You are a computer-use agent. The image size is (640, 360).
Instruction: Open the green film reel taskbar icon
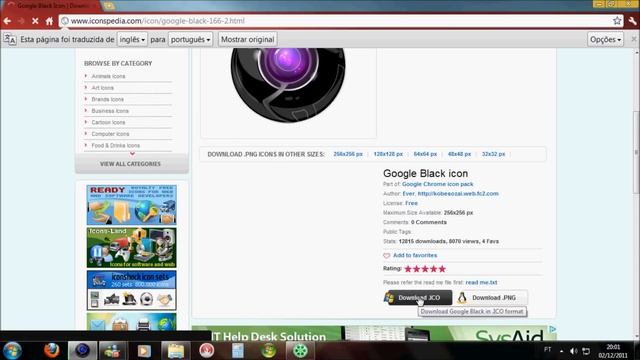tap(300, 351)
